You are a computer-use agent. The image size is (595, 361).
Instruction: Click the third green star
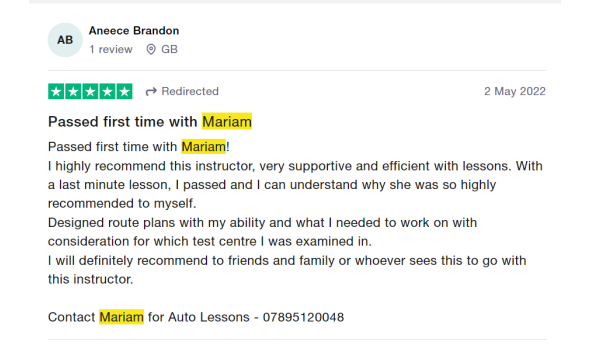pyautogui.click(x=90, y=91)
